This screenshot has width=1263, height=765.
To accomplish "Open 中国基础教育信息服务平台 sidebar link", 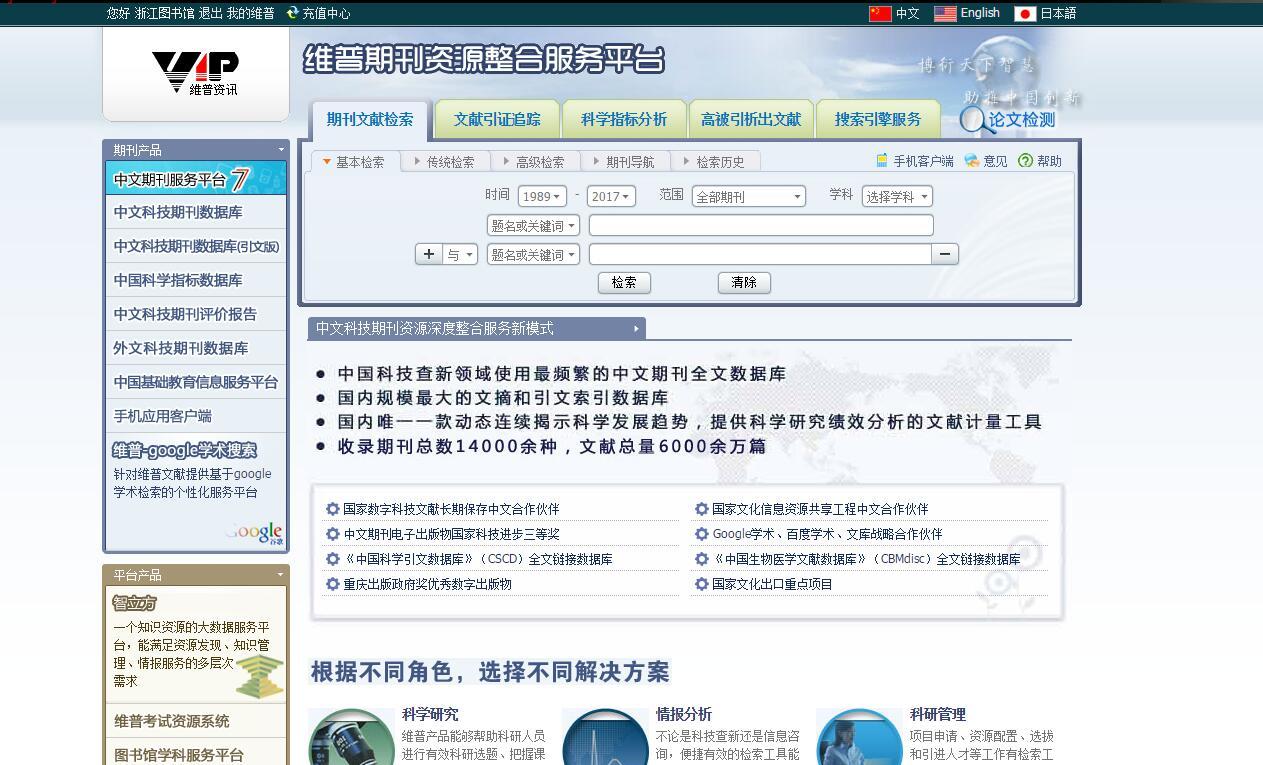I will [196, 382].
